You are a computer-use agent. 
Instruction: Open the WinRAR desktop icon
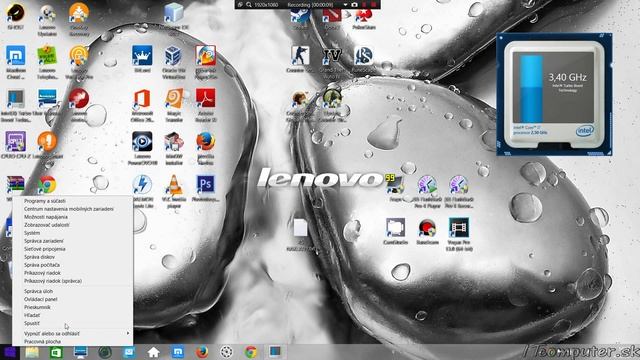click(x=16, y=185)
